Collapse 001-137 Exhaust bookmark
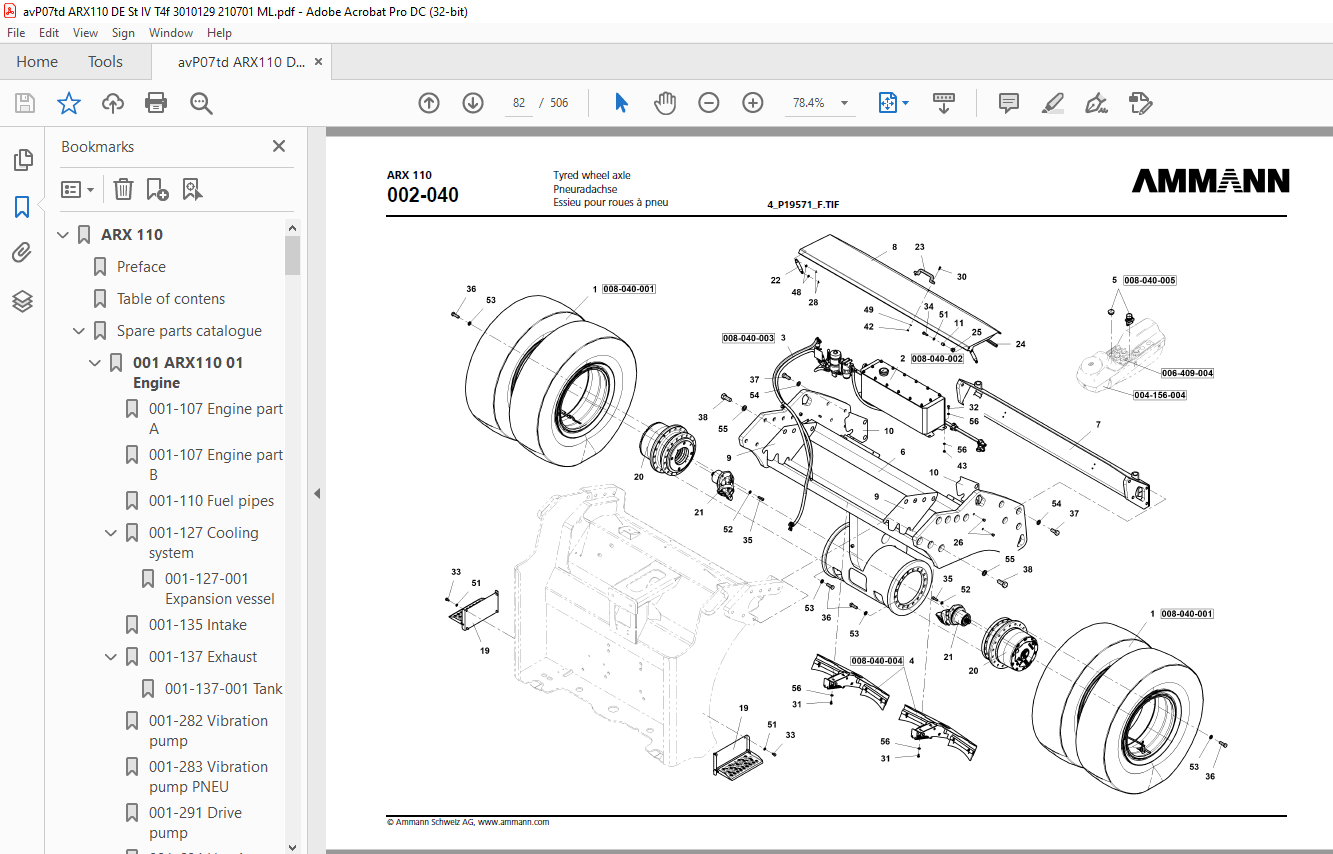Image resolution: width=1333 pixels, height=854 pixels. click(111, 657)
